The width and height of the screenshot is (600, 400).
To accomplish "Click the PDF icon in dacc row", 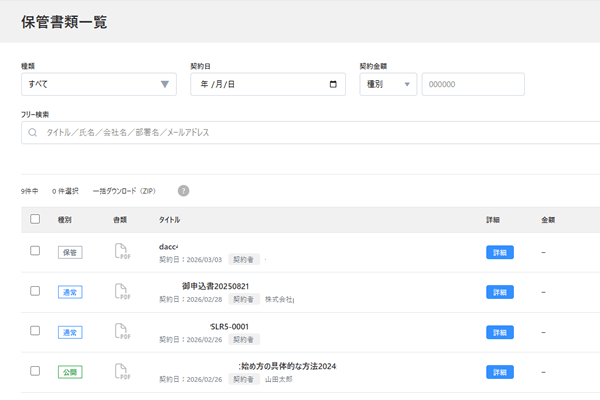I will point(122,251).
